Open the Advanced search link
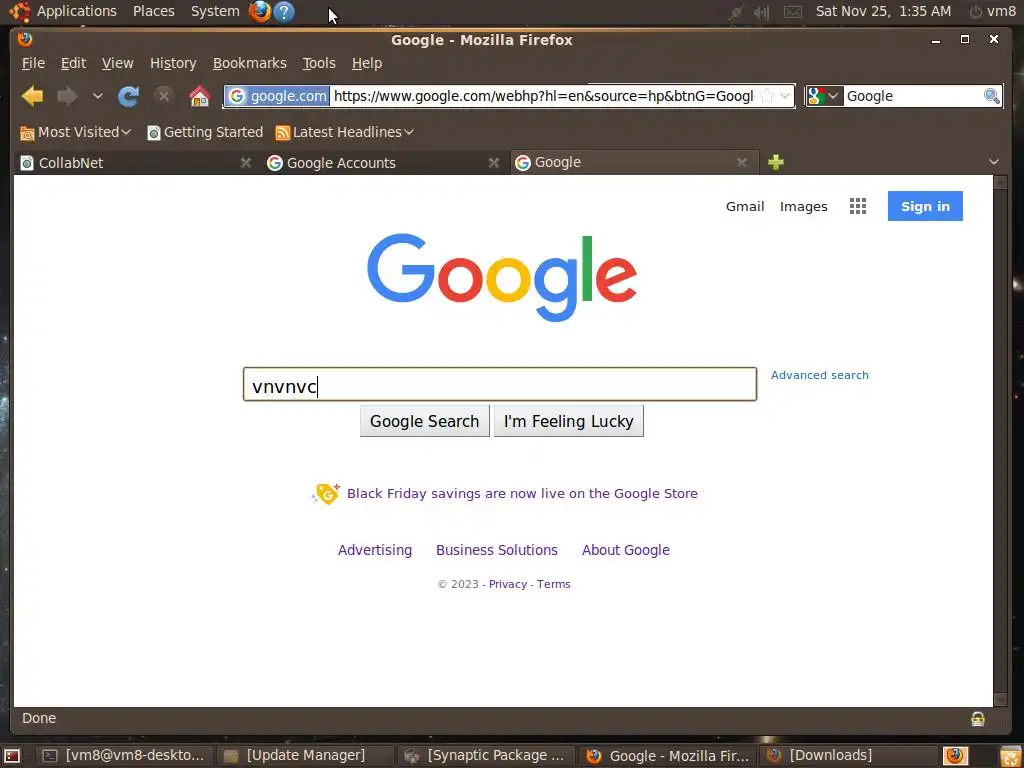The width and height of the screenshot is (1024, 768). pos(820,375)
